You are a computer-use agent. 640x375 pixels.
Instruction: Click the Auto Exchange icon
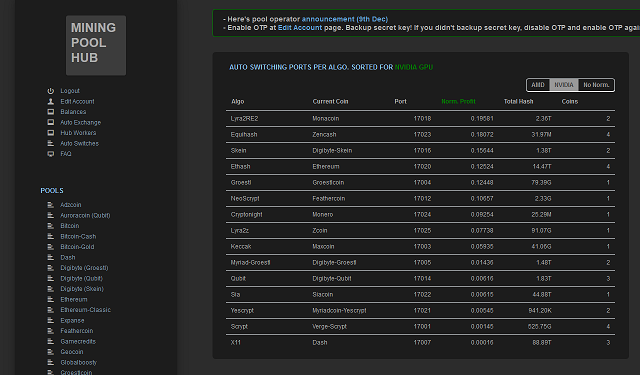point(51,122)
